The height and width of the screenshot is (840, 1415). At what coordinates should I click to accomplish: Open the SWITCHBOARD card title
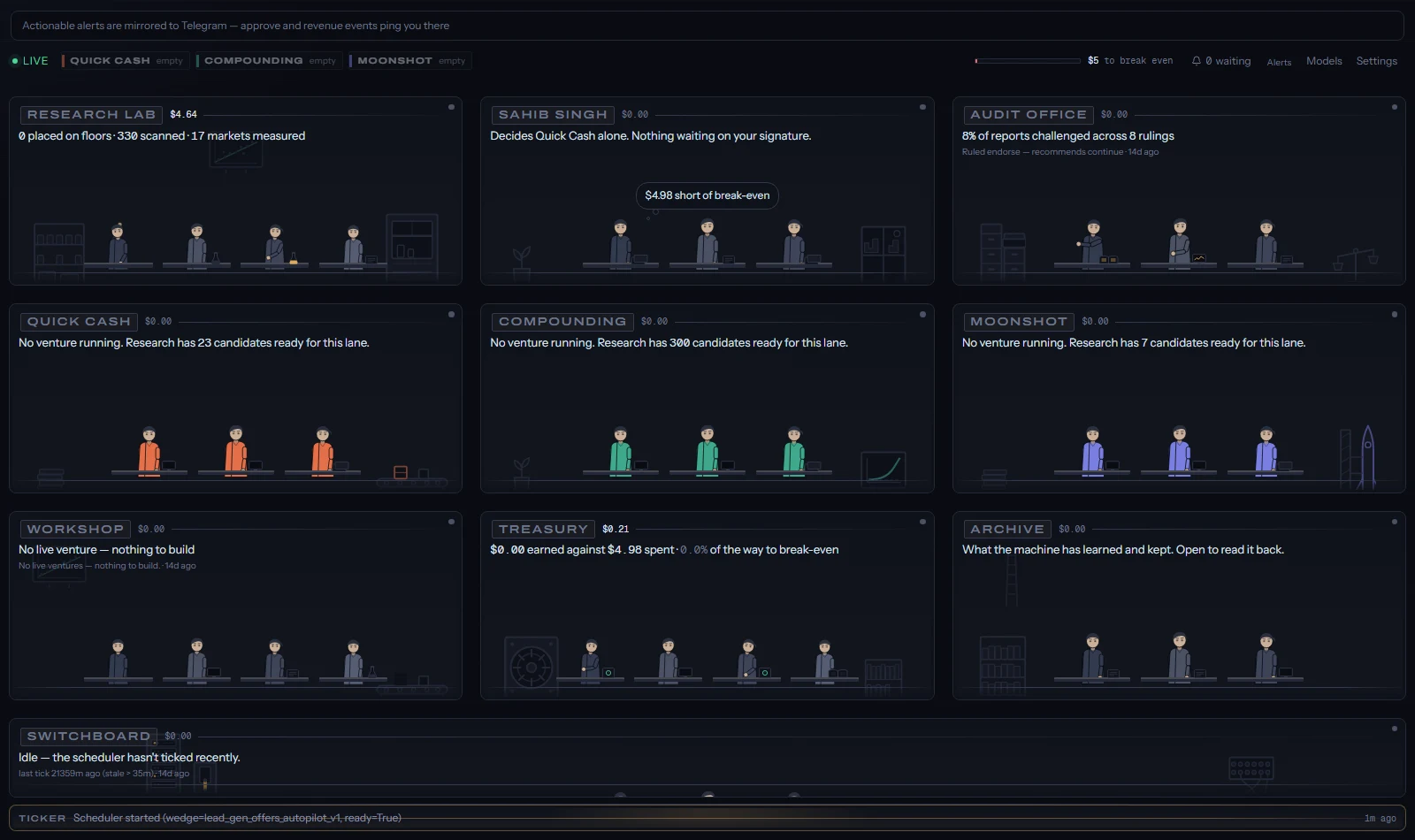[x=88, y=736]
